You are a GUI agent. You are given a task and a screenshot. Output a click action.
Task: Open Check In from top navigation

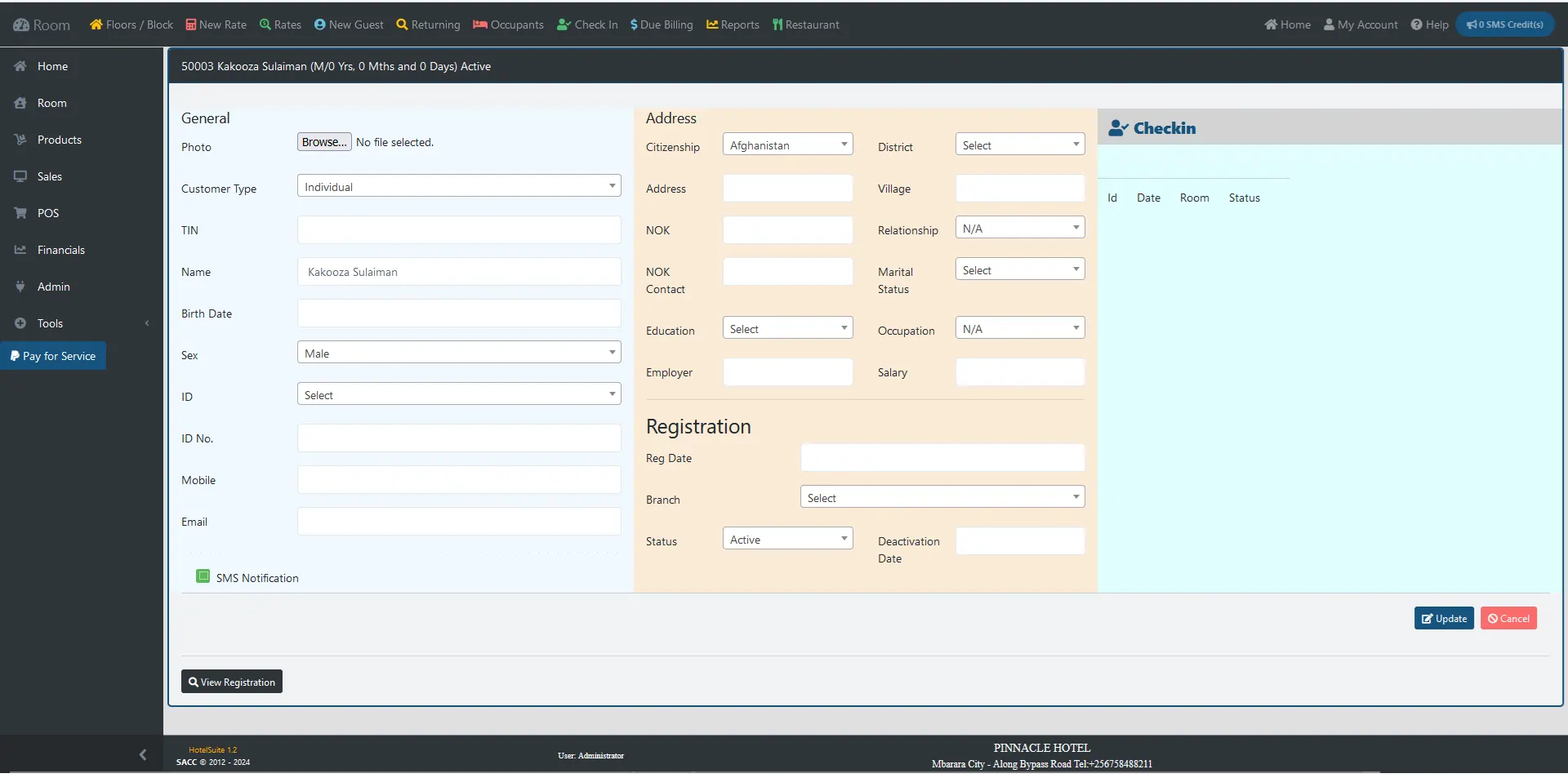point(587,24)
